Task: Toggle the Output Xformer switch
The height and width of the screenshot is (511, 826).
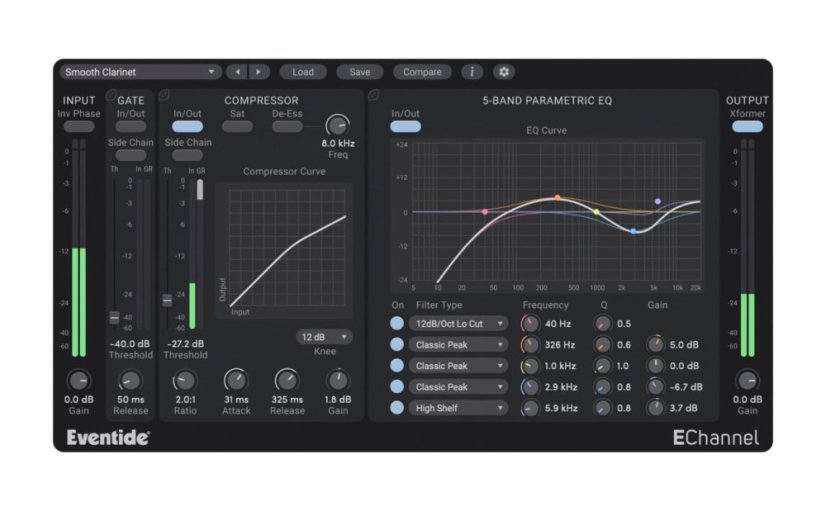Action: (x=747, y=126)
